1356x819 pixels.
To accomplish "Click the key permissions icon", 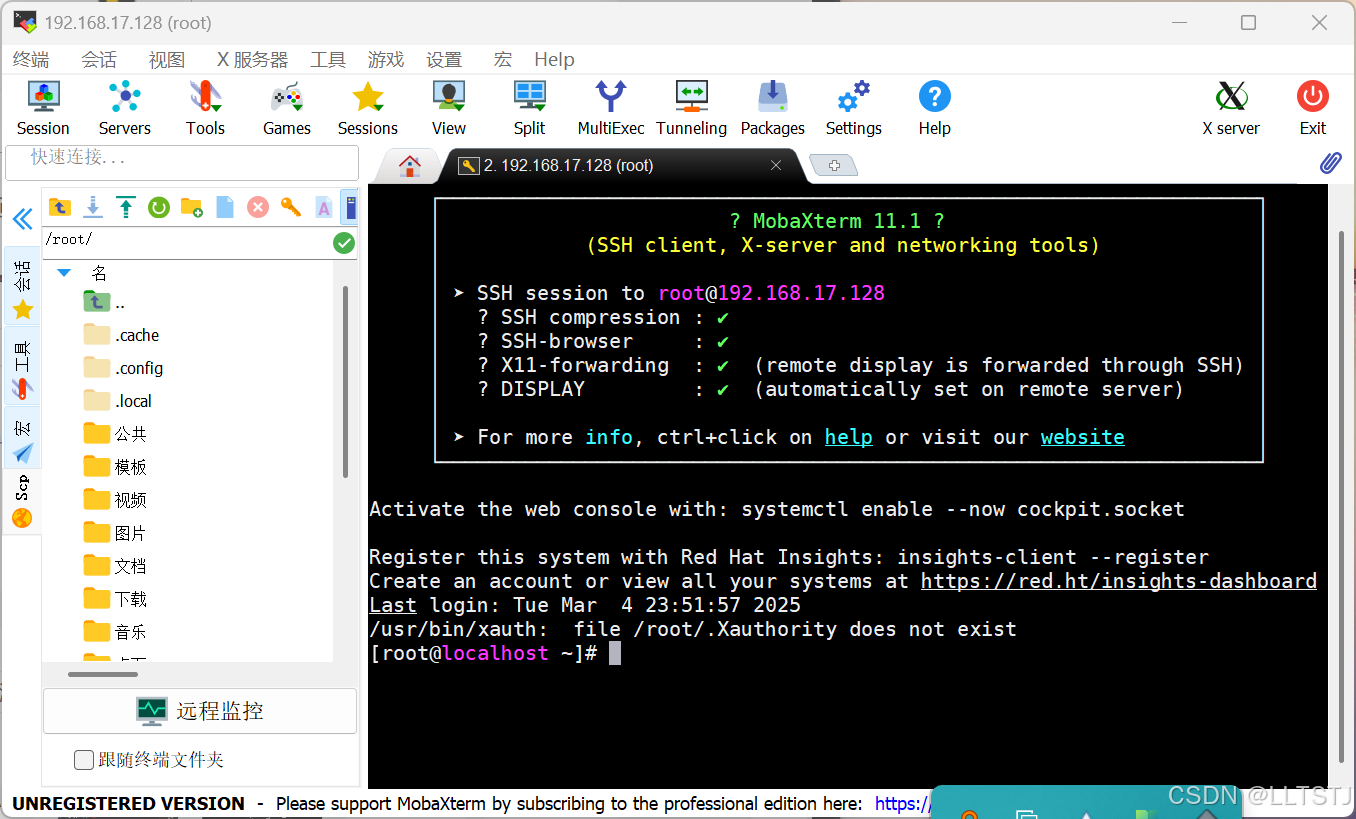I will tap(291, 207).
